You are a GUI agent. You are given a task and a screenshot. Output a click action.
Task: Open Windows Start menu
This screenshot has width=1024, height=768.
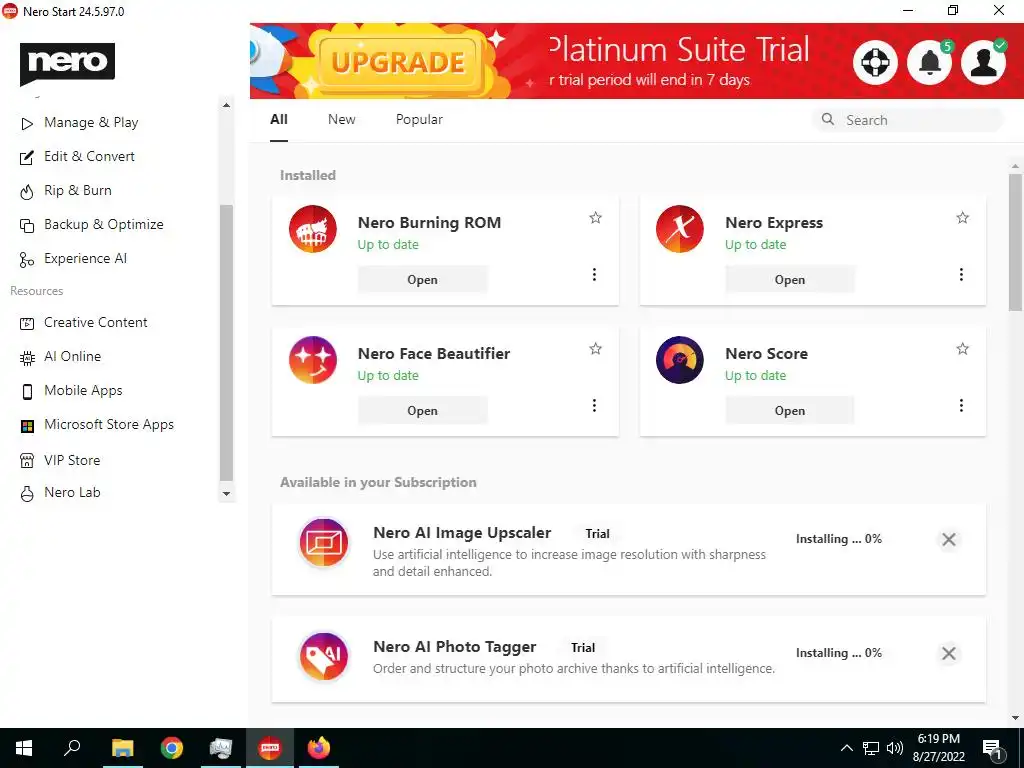coord(24,748)
